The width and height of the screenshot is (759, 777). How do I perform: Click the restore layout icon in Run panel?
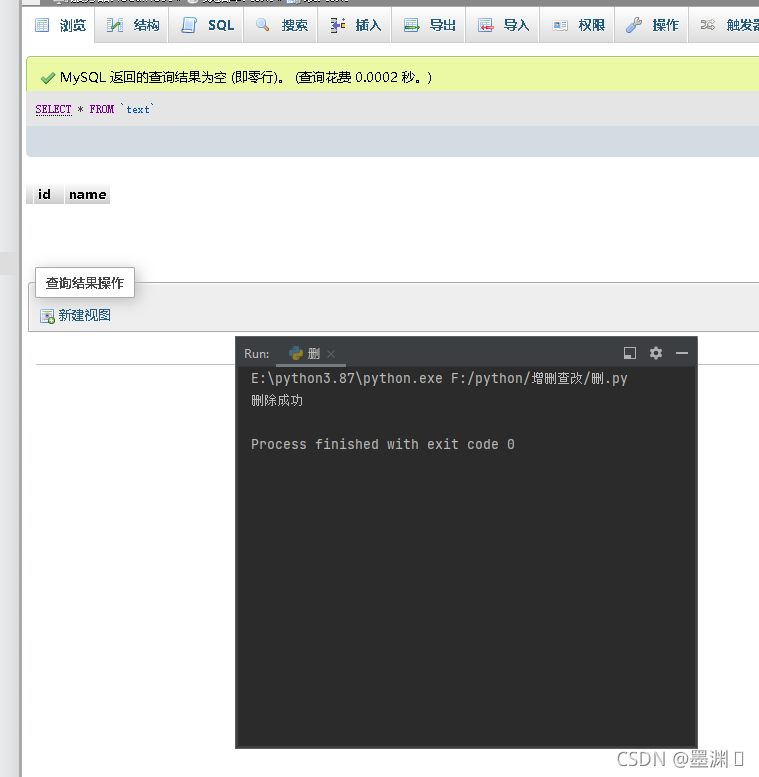click(x=630, y=353)
